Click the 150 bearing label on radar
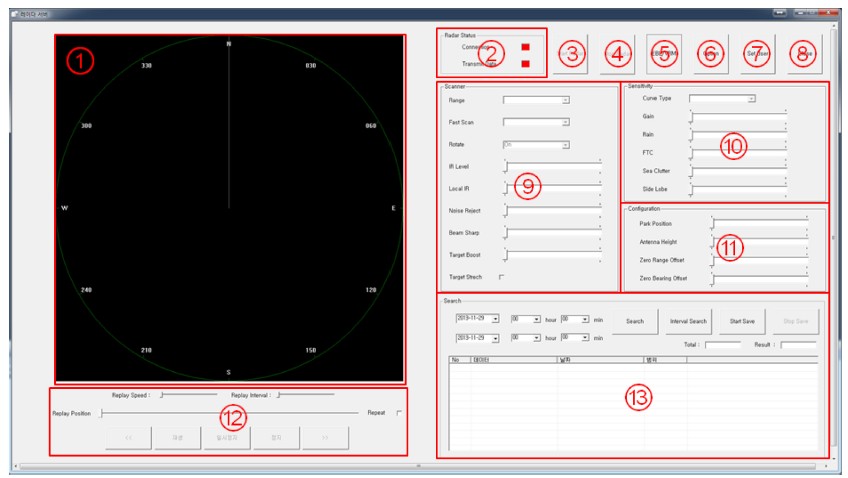Screen dimensions: 848x478 [310, 350]
